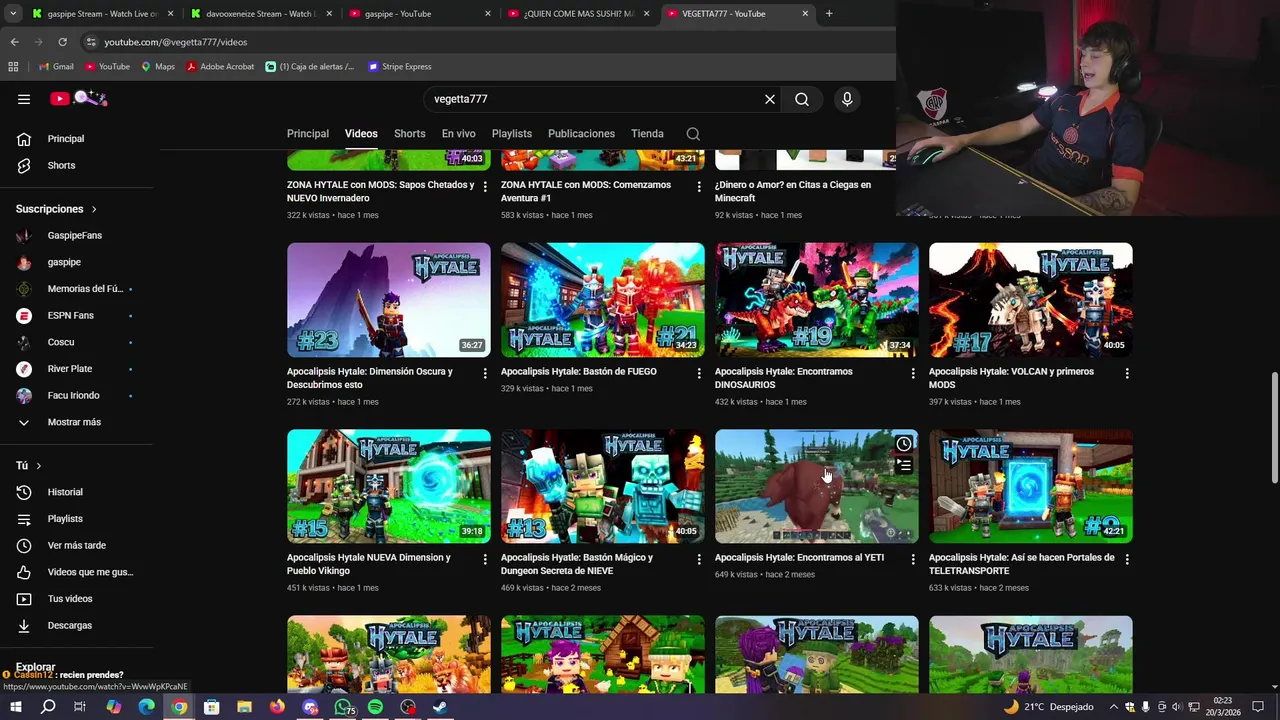Open Gmail bookmark

click(56, 67)
